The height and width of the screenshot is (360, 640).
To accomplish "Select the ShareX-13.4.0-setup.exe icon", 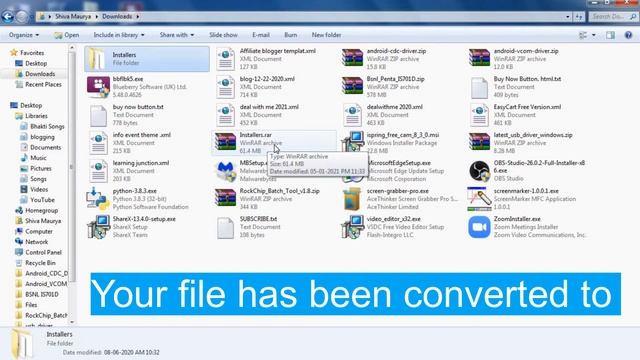I will (98, 227).
